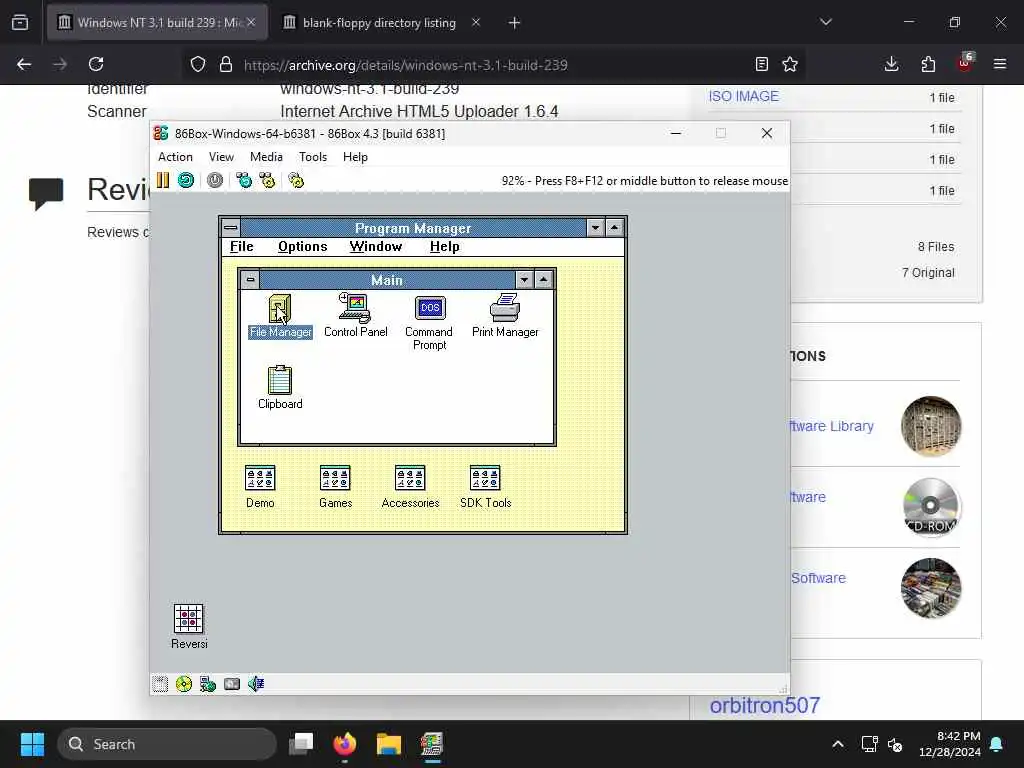Image resolution: width=1024 pixels, height=768 pixels.
Task: Click the 86Box hard reset icon
Action: pos(186,180)
